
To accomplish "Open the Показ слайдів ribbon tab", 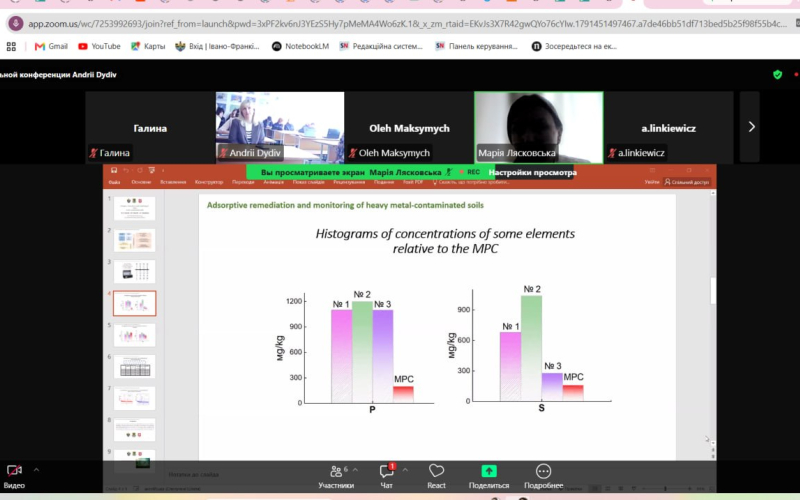I will click(309, 182).
